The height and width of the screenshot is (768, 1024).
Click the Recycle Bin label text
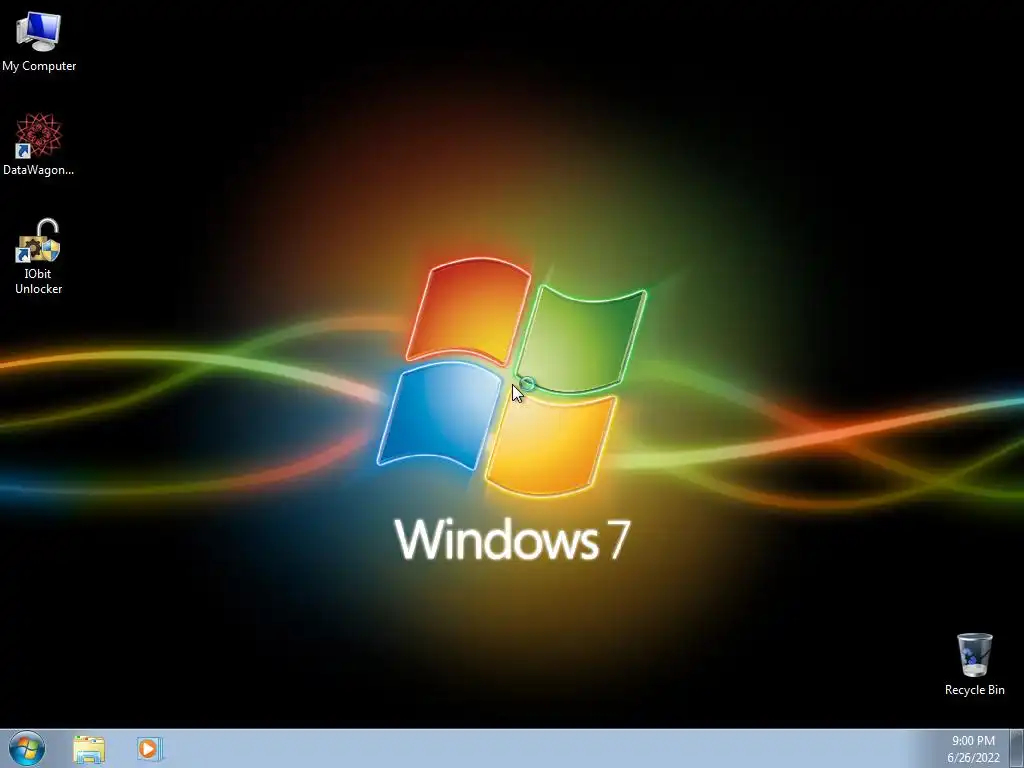(x=974, y=690)
